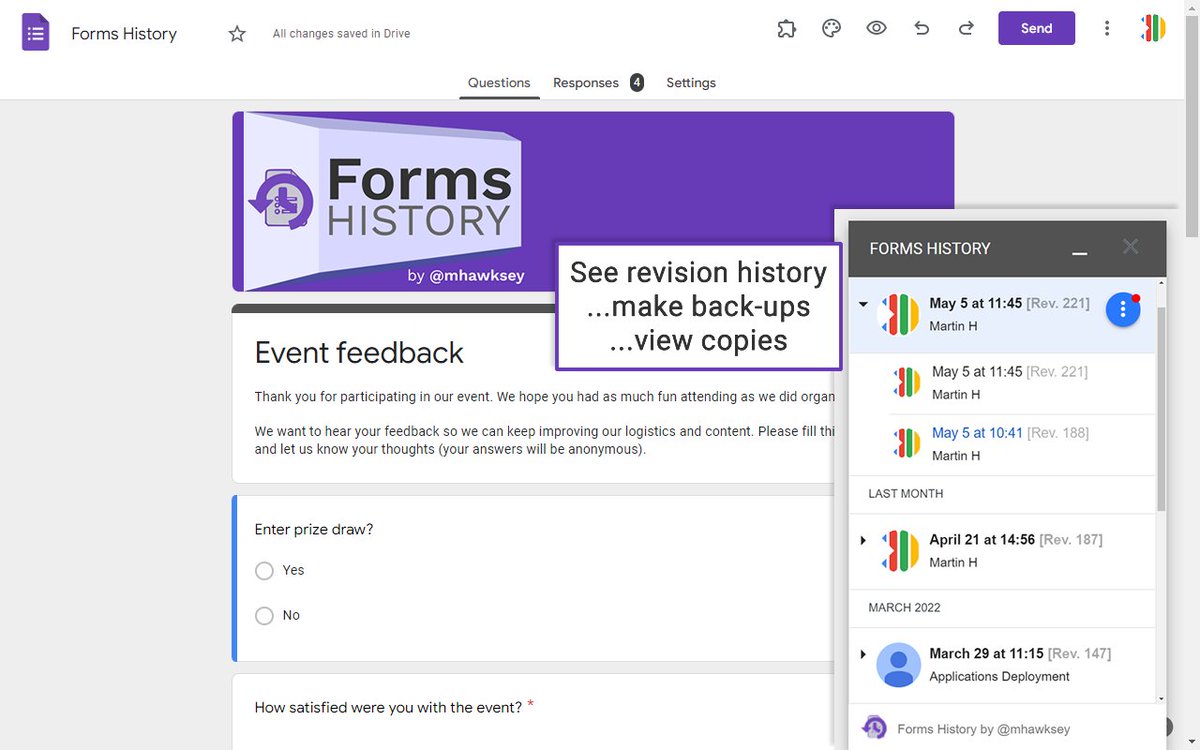This screenshot has height=750, width=1200.
Task: Switch to the Settings tab
Action: pos(691,83)
